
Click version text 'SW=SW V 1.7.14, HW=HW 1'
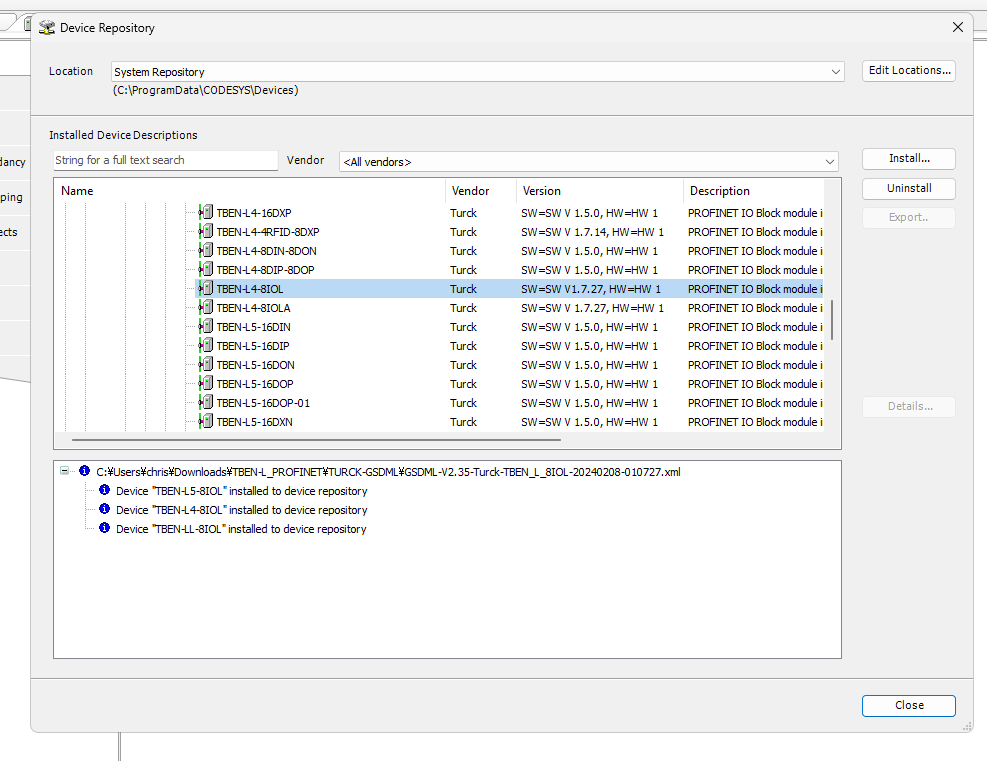[592, 232]
